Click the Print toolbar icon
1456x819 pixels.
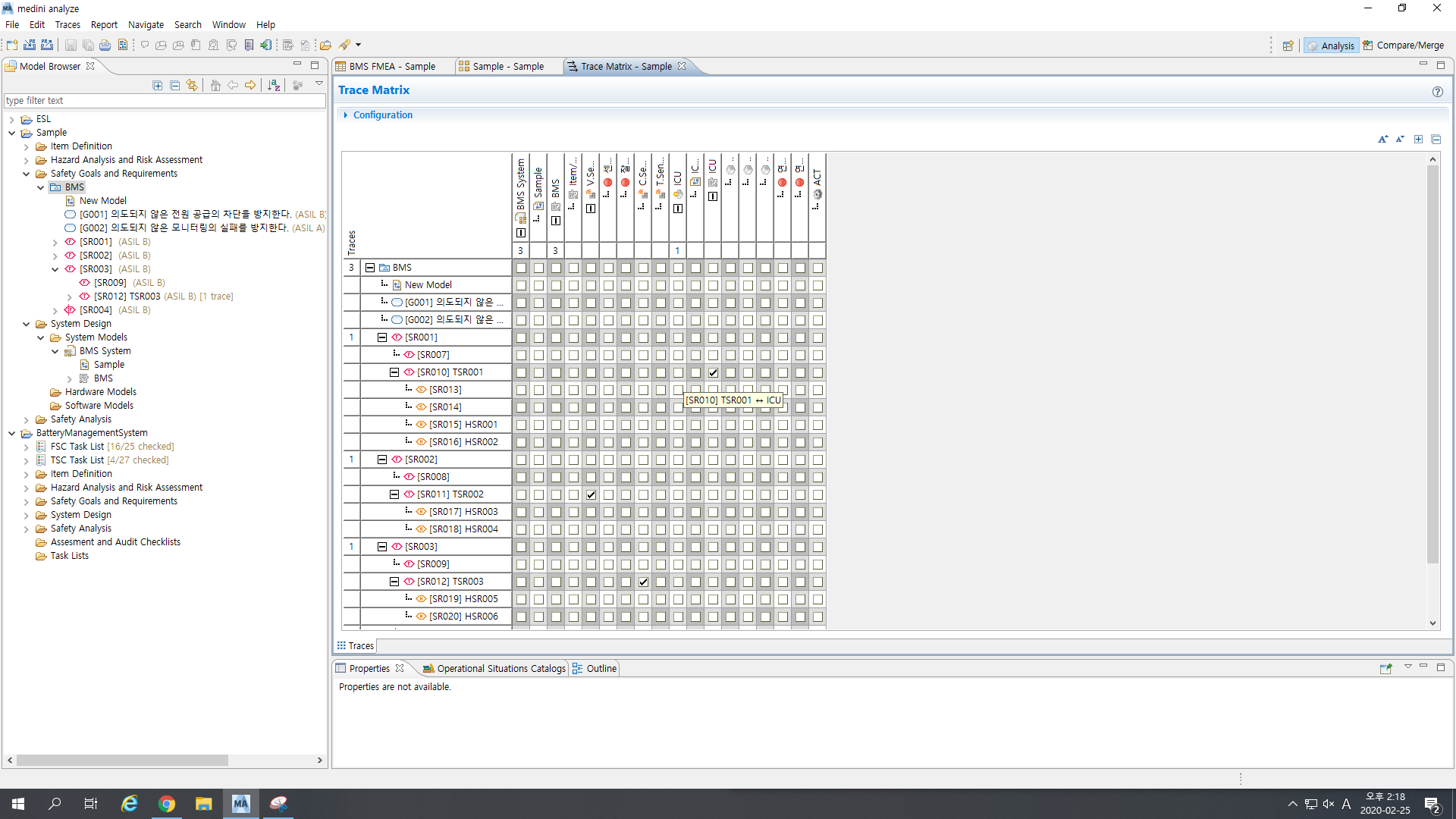[x=105, y=45]
